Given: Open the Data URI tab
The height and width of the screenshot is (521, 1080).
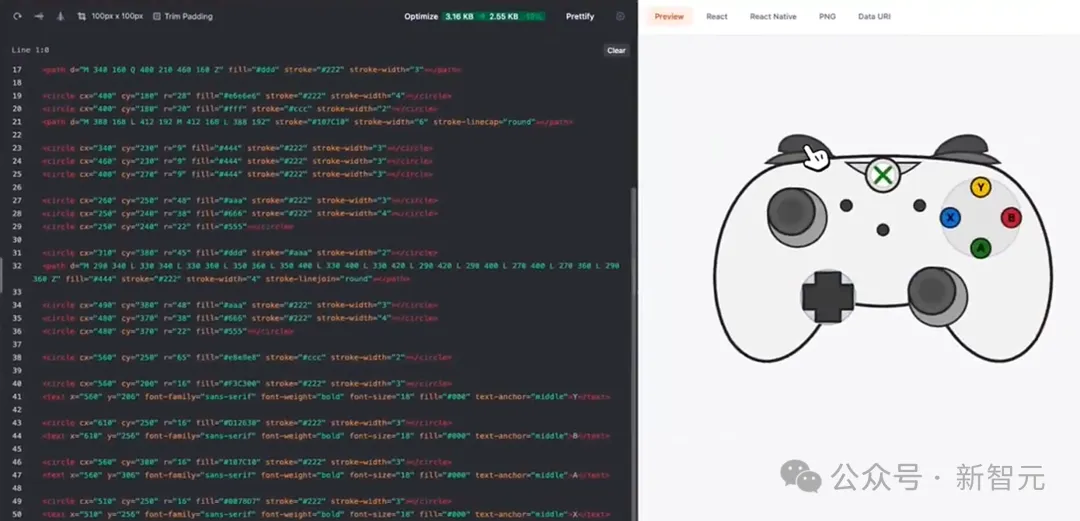Looking at the screenshot, I should tap(876, 17).
